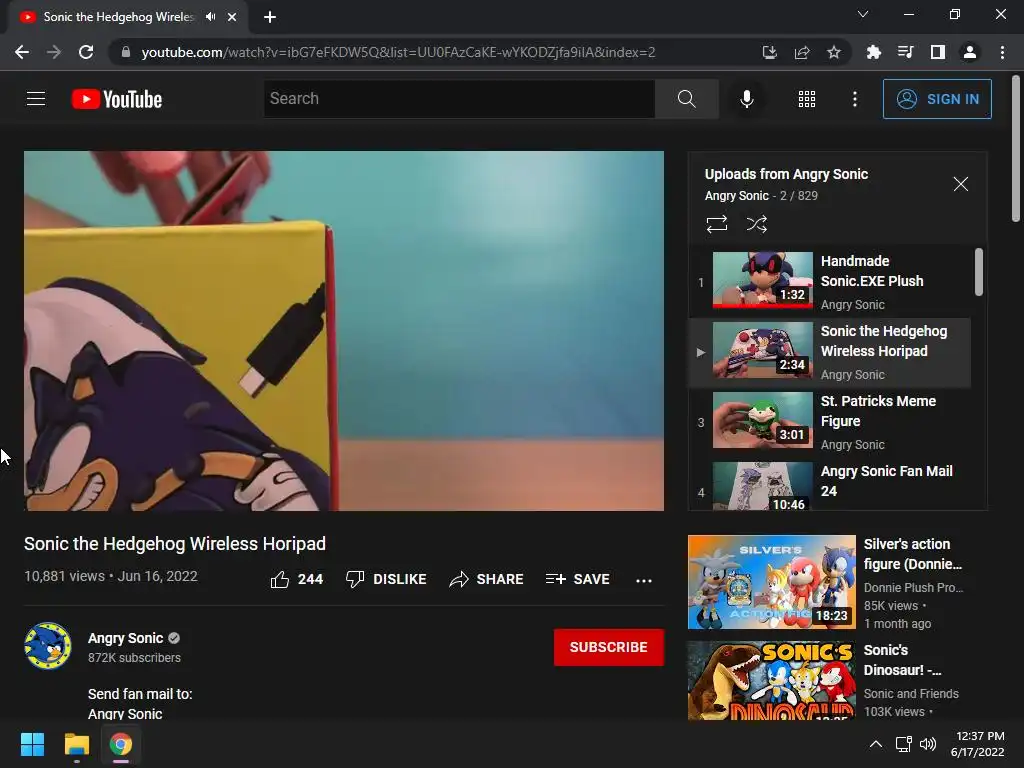Open the tab search chevron
Image resolution: width=1024 pixels, height=768 pixels.
coord(863,14)
